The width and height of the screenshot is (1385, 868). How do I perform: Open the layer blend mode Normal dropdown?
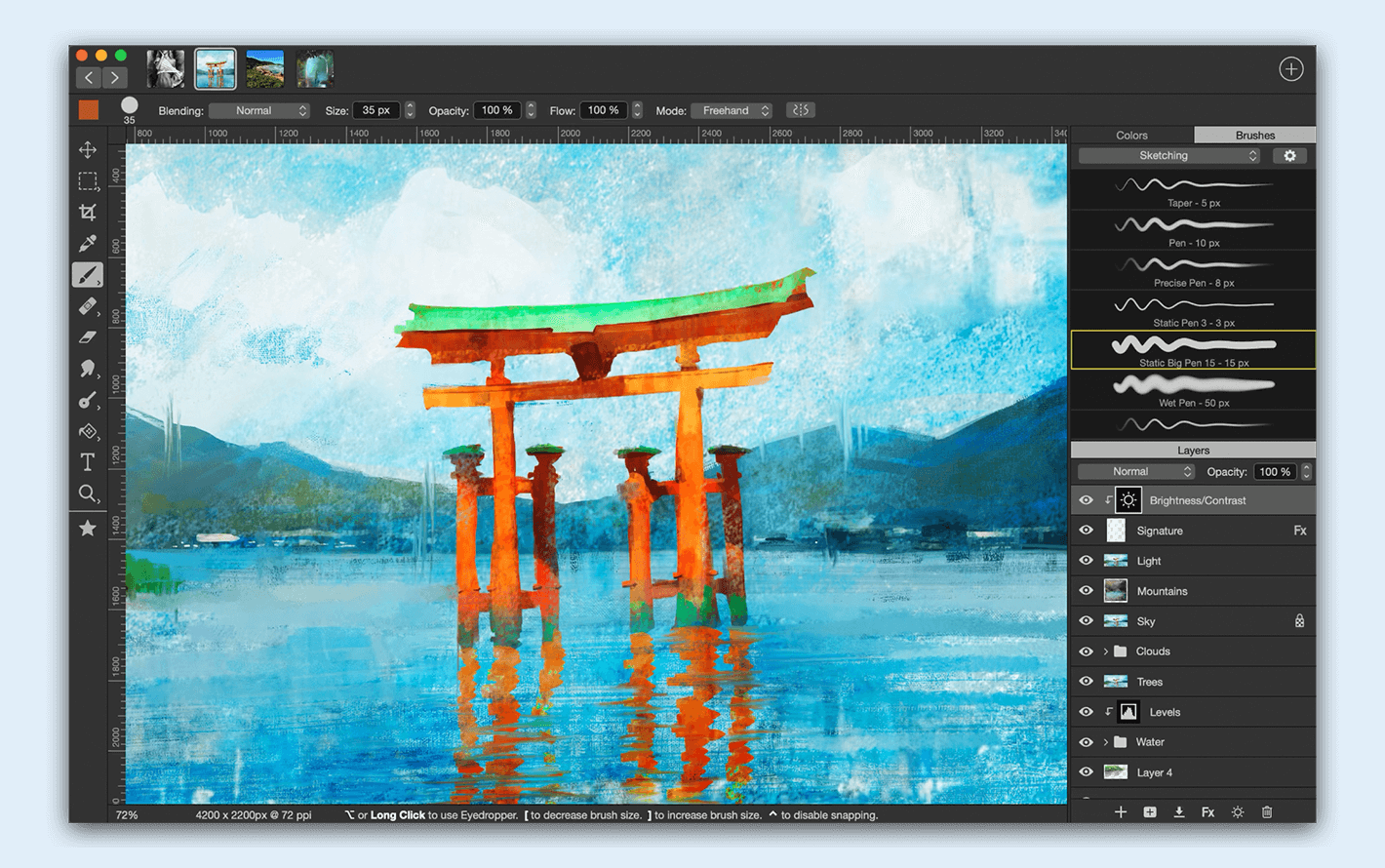tap(1136, 472)
